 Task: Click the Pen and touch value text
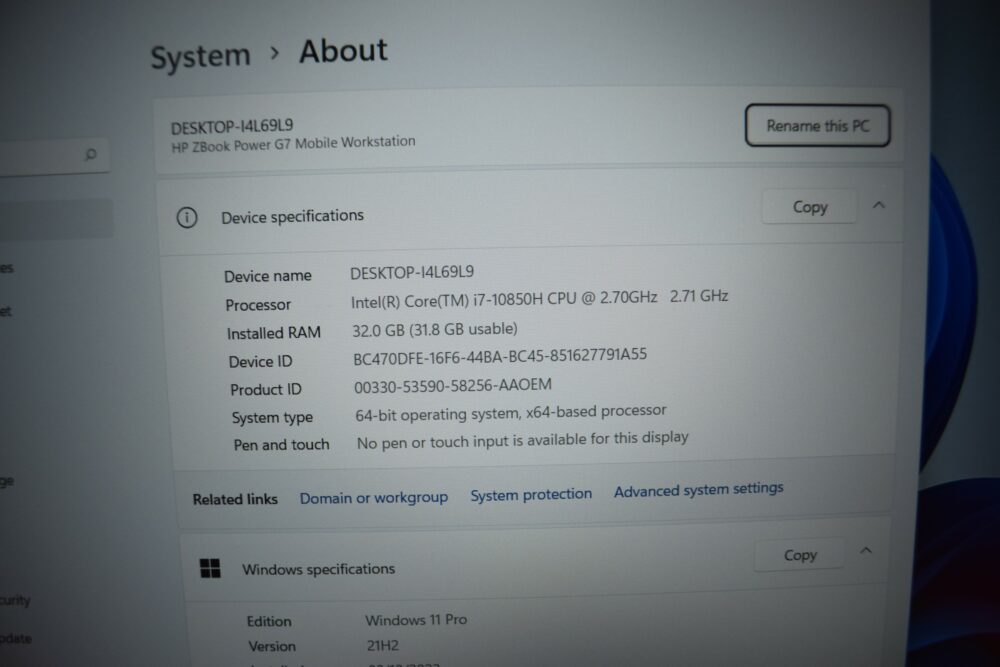coord(522,440)
